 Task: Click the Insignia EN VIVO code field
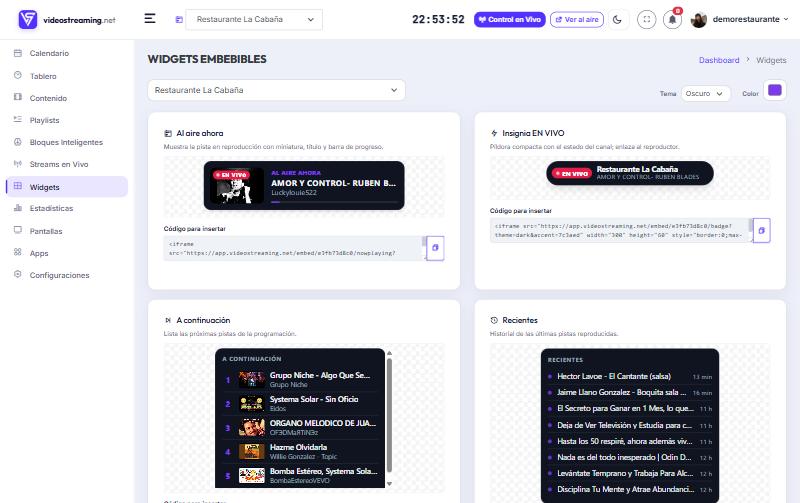(620, 231)
